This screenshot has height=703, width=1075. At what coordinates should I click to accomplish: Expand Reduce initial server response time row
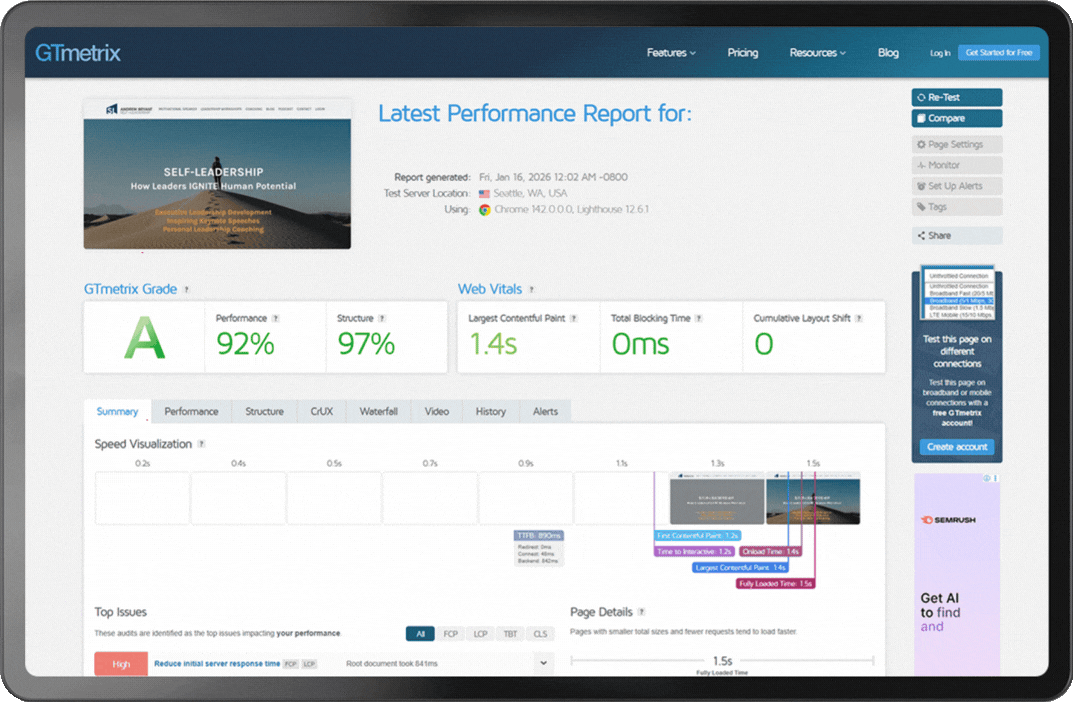(543, 663)
